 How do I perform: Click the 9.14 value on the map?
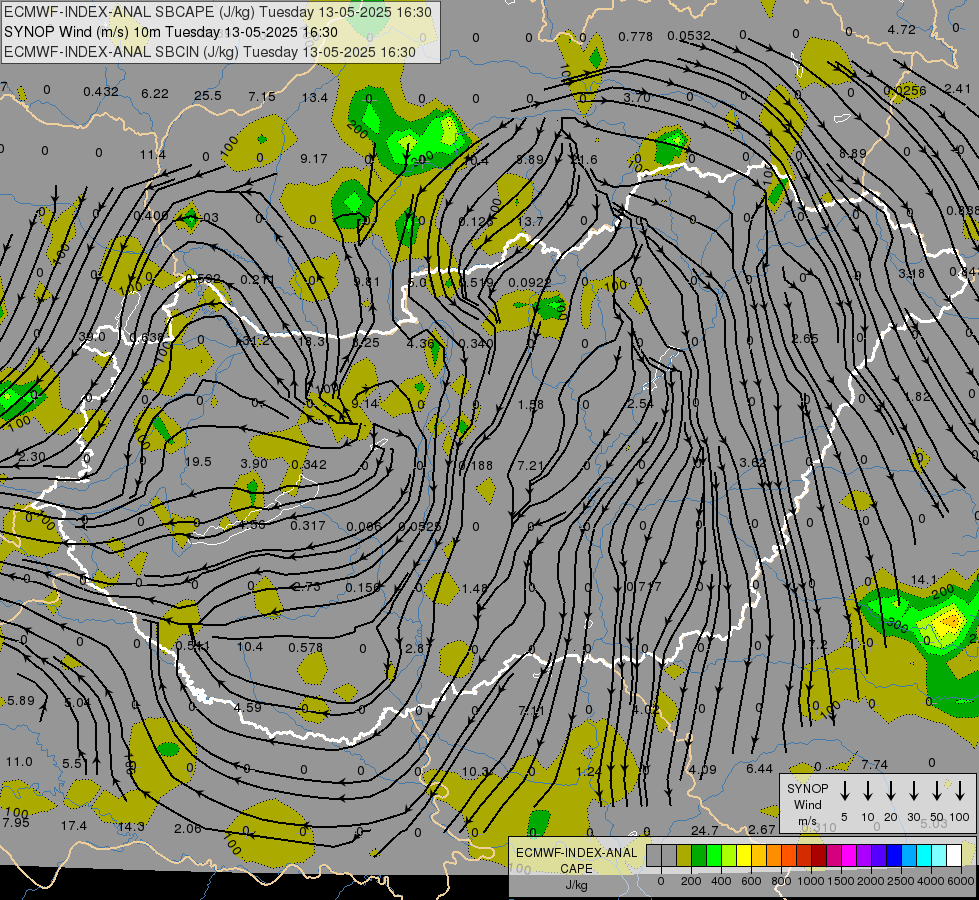pyautogui.click(x=365, y=403)
